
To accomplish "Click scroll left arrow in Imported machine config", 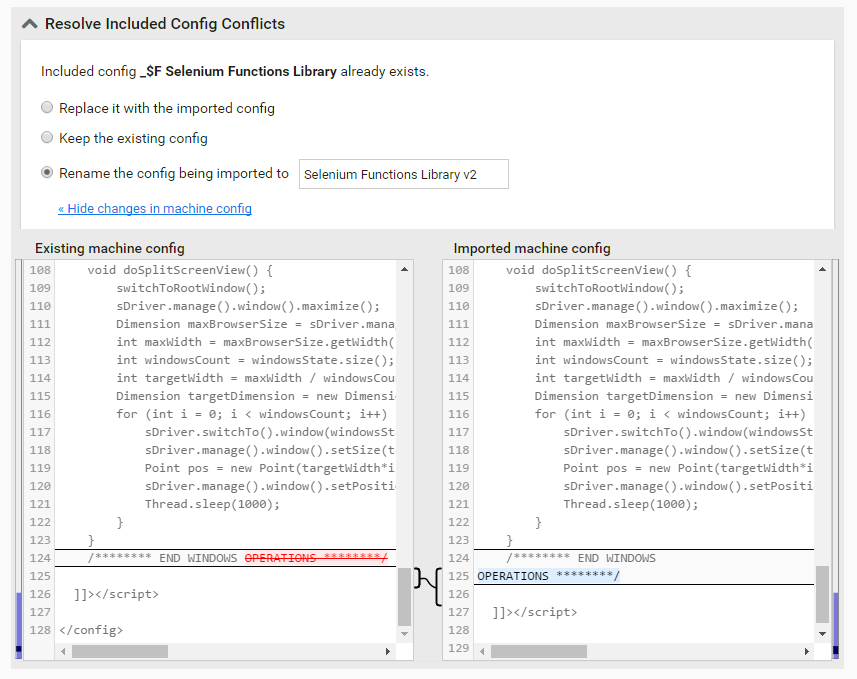I will [x=482, y=651].
